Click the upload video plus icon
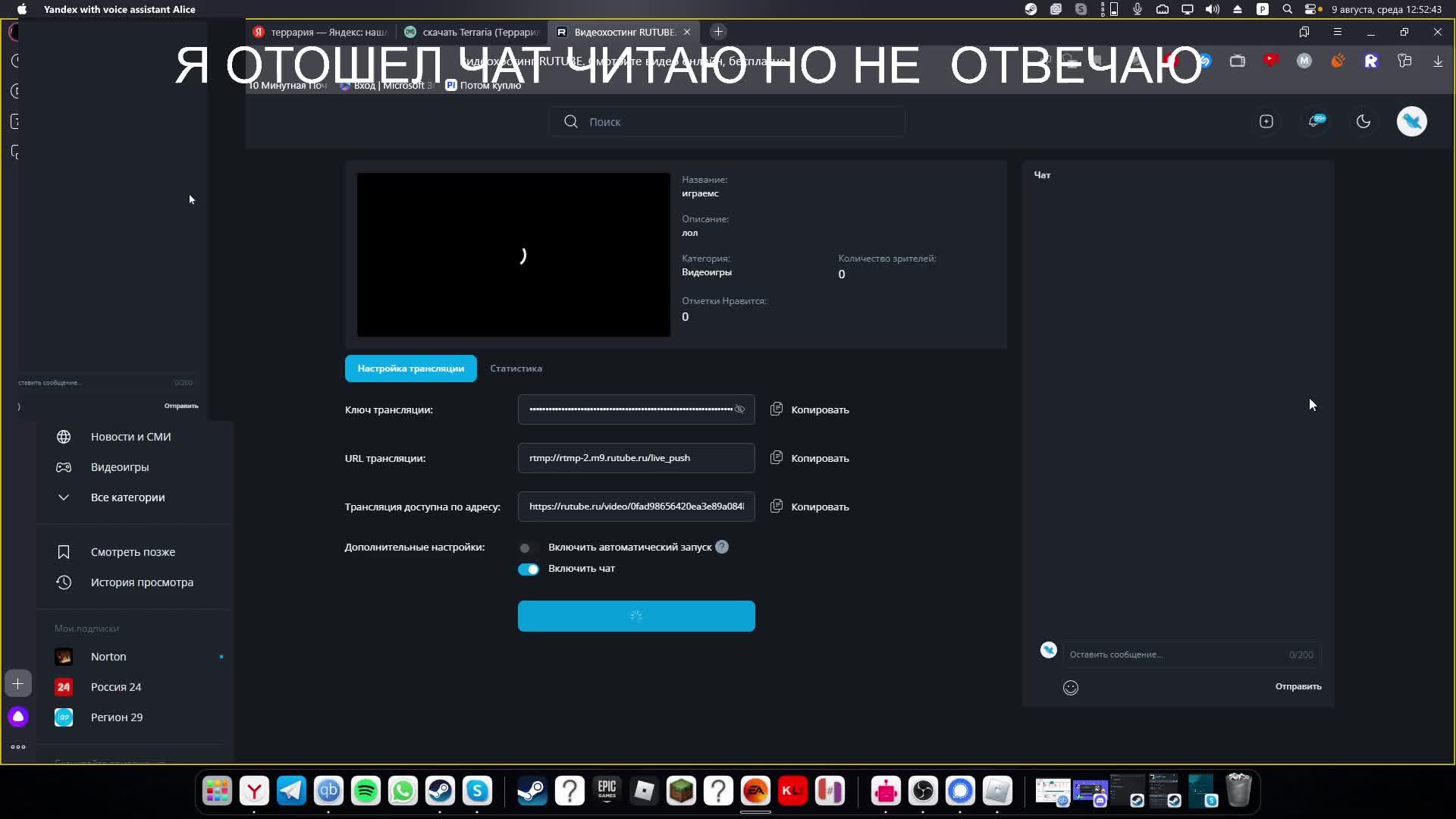The width and height of the screenshot is (1456, 819). [x=1266, y=121]
